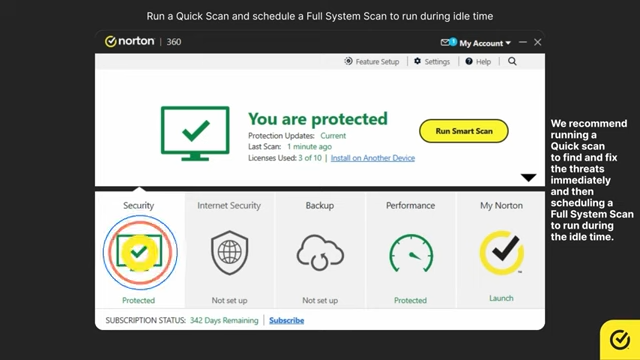Click 'Current' protection updates value
The height and width of the screenshot is (360, 640).
tap(333, 136)
